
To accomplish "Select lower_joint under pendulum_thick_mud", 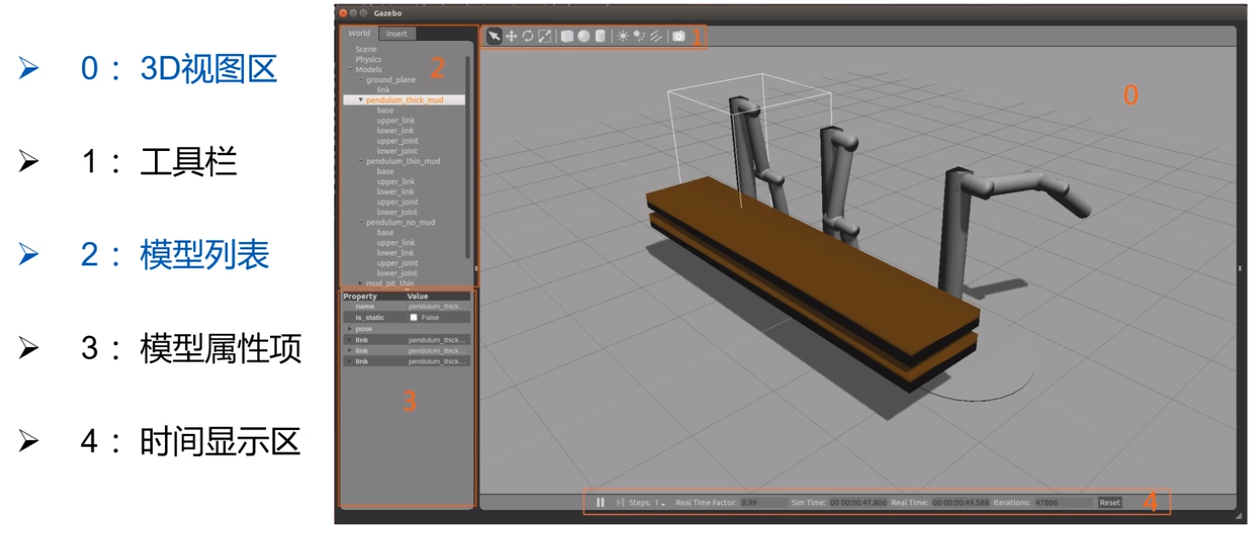I will click(x=397, y=151).
